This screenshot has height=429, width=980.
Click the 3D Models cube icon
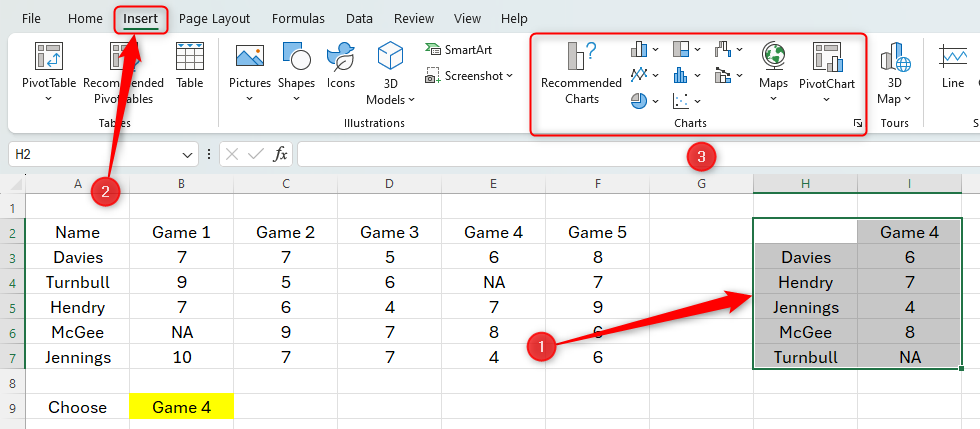tap(391, 55)
